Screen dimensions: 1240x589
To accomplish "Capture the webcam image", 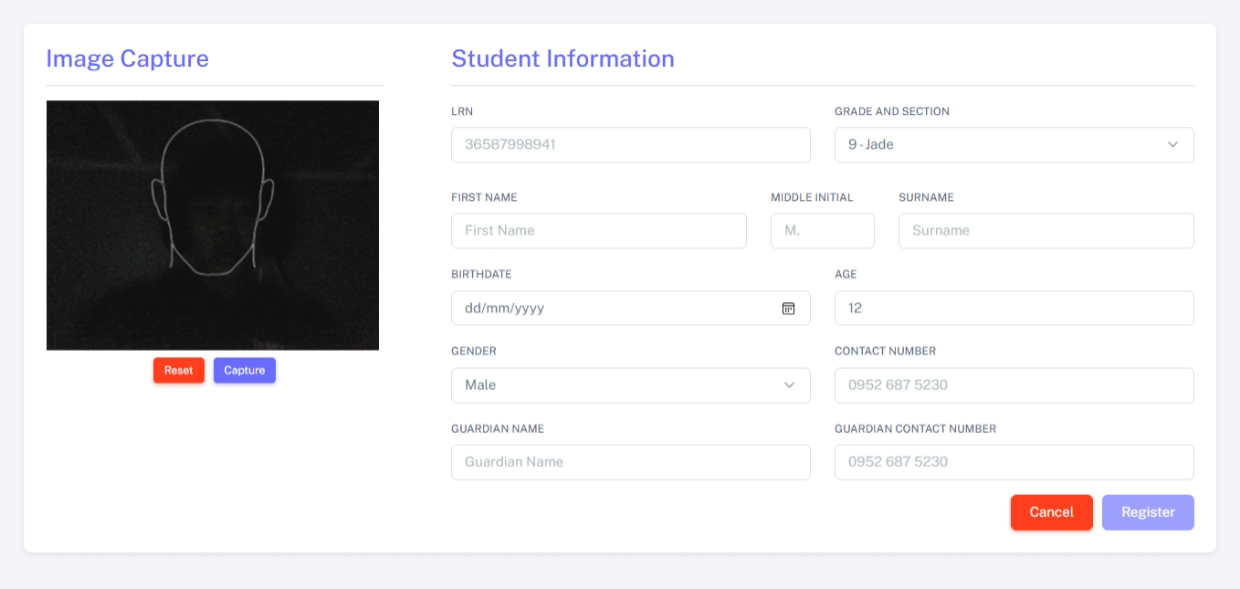I will tap(245, 370).
